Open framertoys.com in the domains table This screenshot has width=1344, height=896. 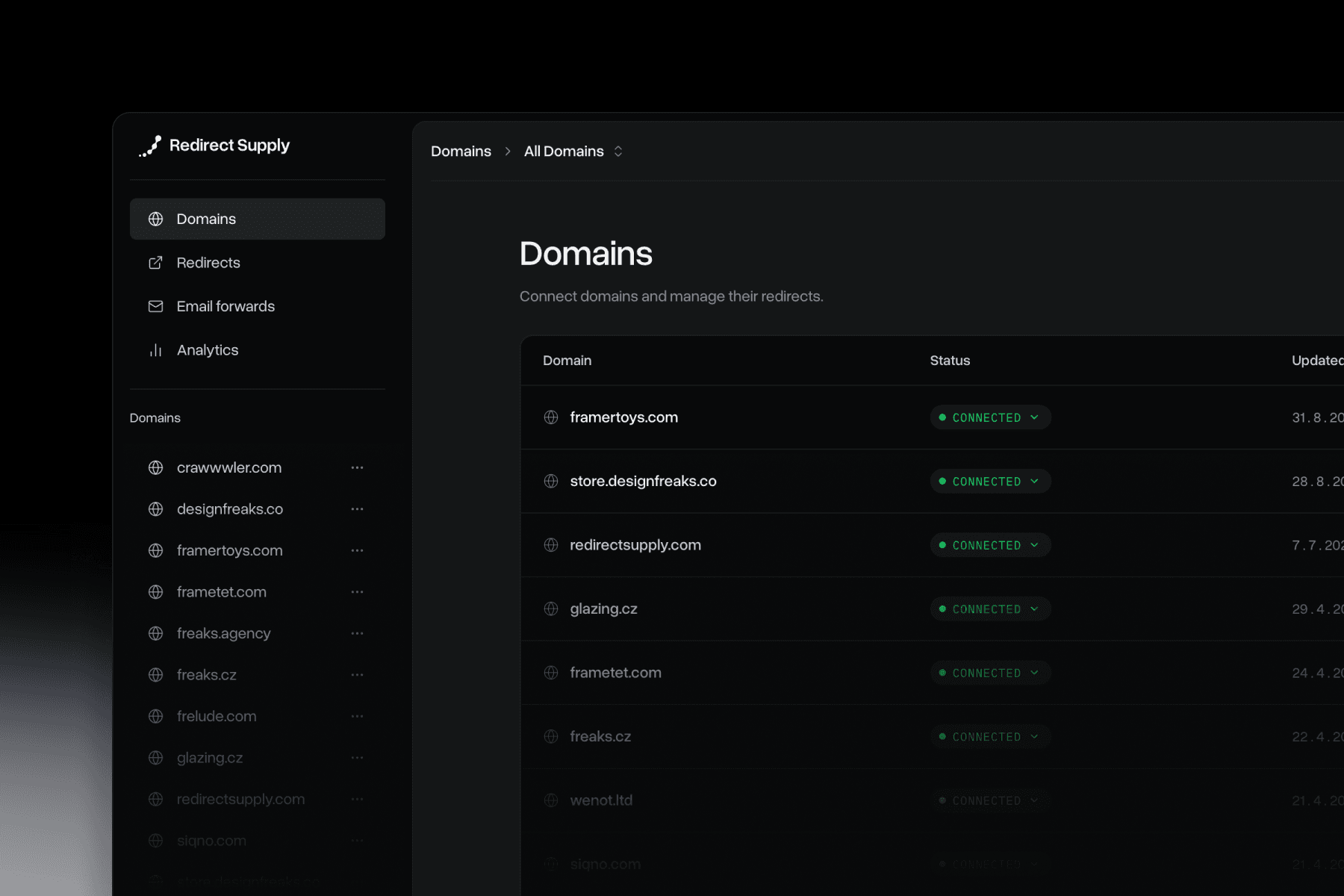pos(624,417)
